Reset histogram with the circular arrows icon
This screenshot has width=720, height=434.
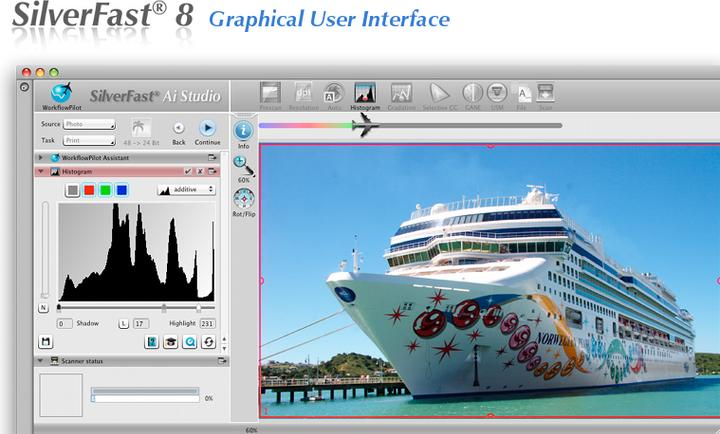pos(208,342)
